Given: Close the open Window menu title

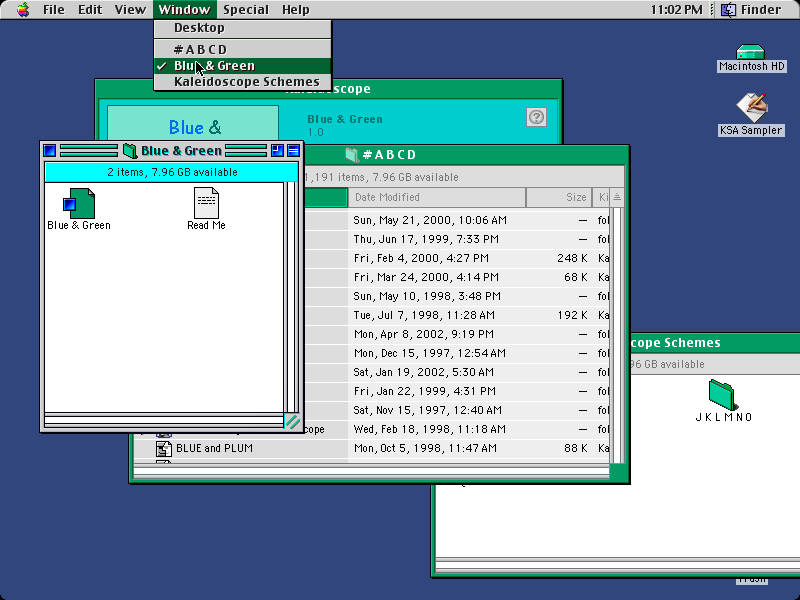Looking at the screenshot, I should point(184,10).
